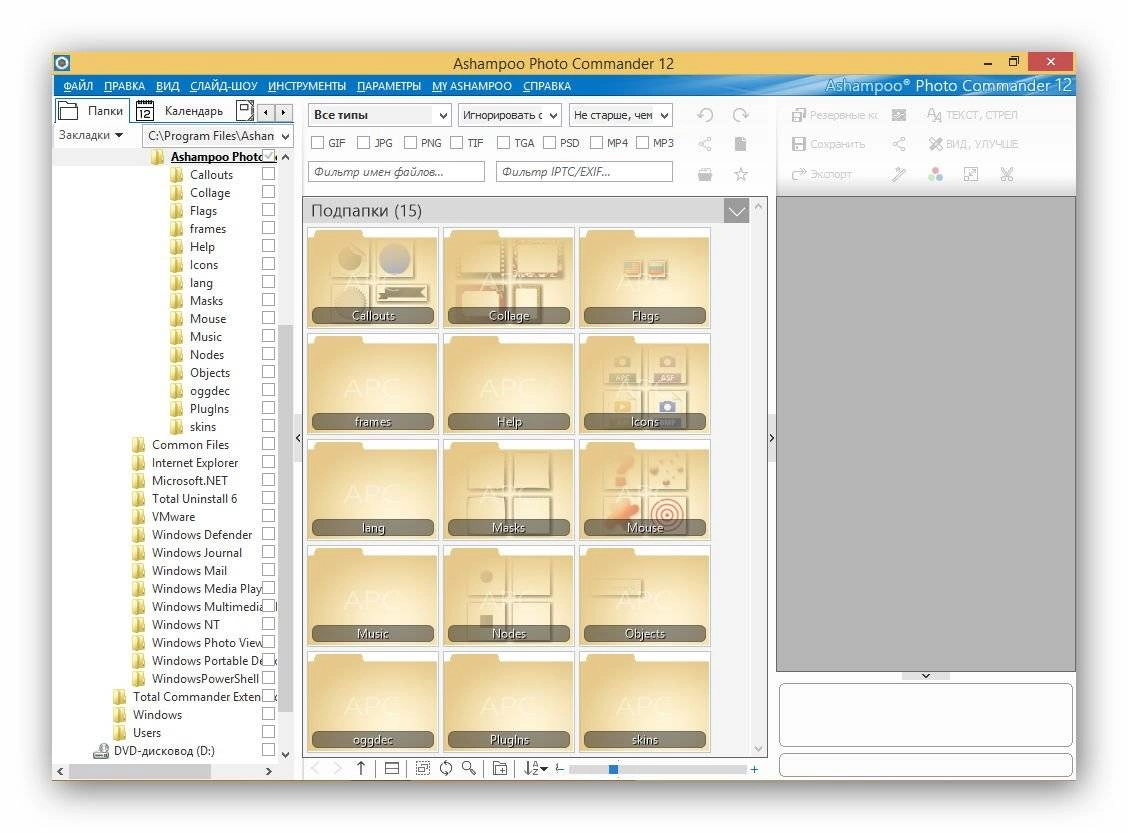Click the share icon beside file type checkboxes
This screenshot has width=1128, height=833.
click(705, 144)
